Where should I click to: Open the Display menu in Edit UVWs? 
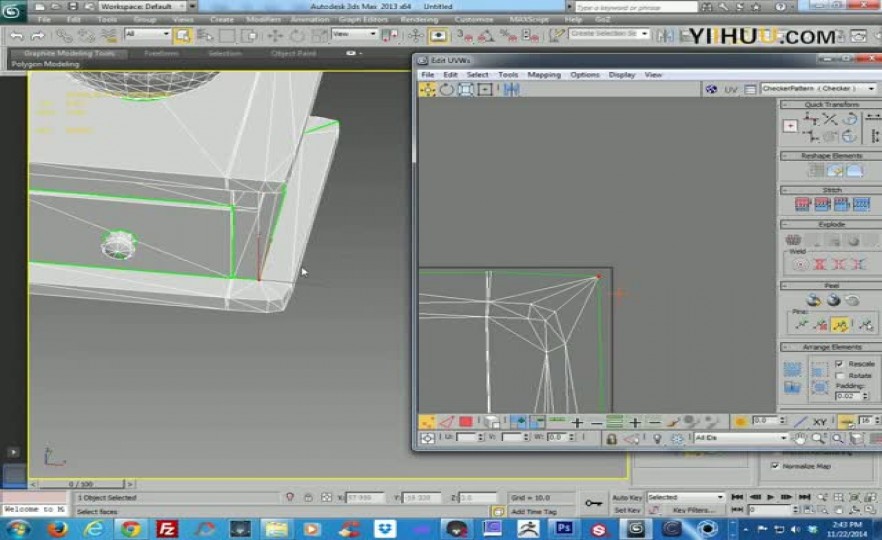[x=622, y=74]
